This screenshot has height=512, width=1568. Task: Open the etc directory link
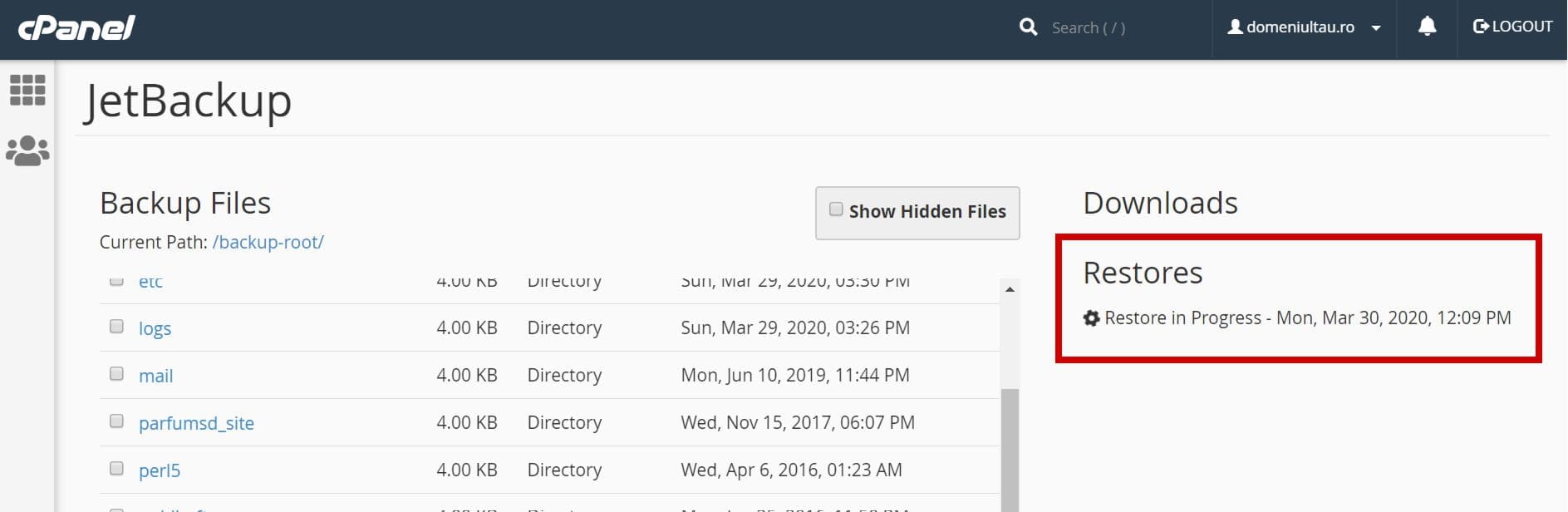(150, 282)
